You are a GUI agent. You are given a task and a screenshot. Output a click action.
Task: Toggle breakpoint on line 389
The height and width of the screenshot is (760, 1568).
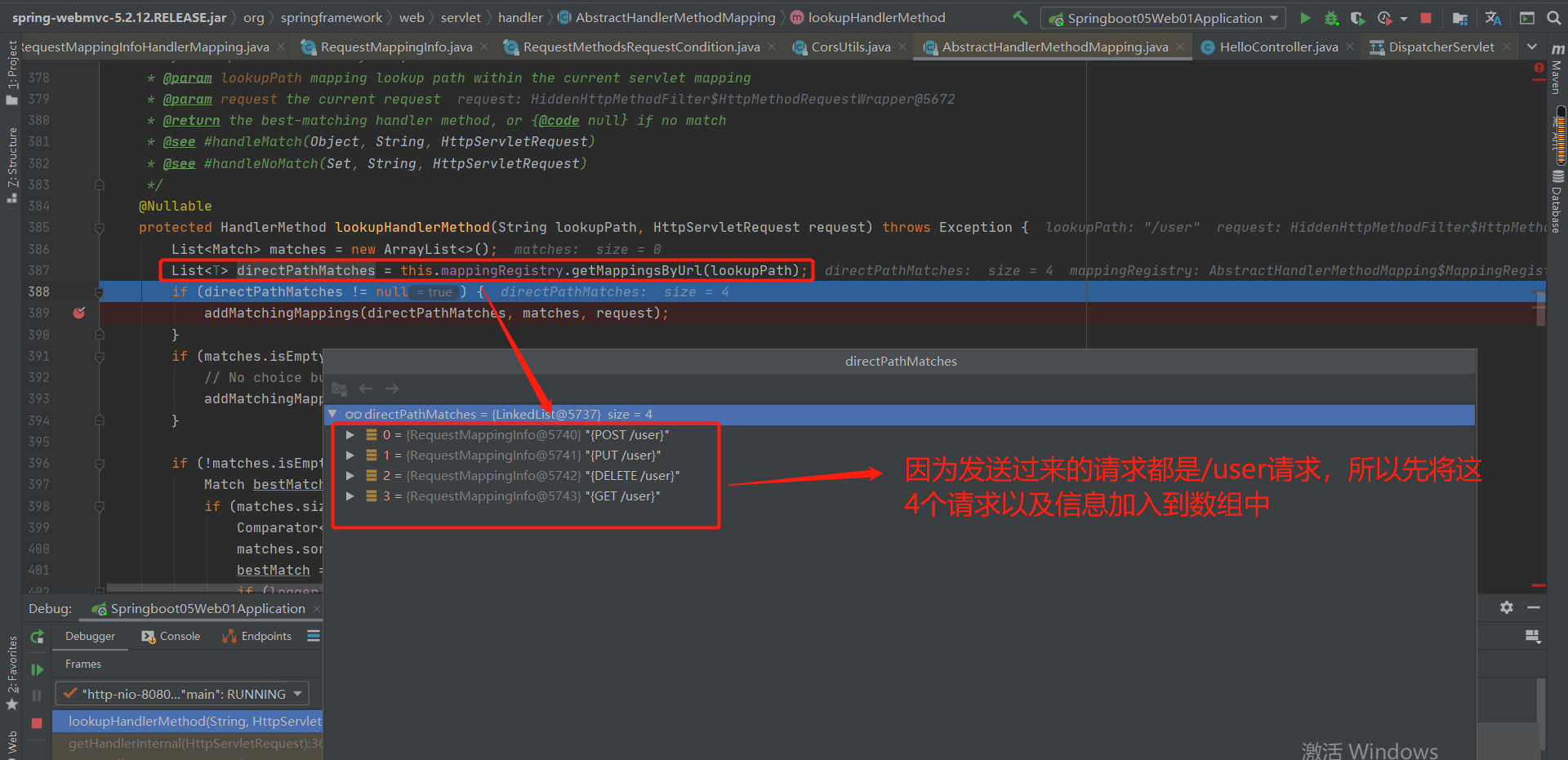(79, 313)
